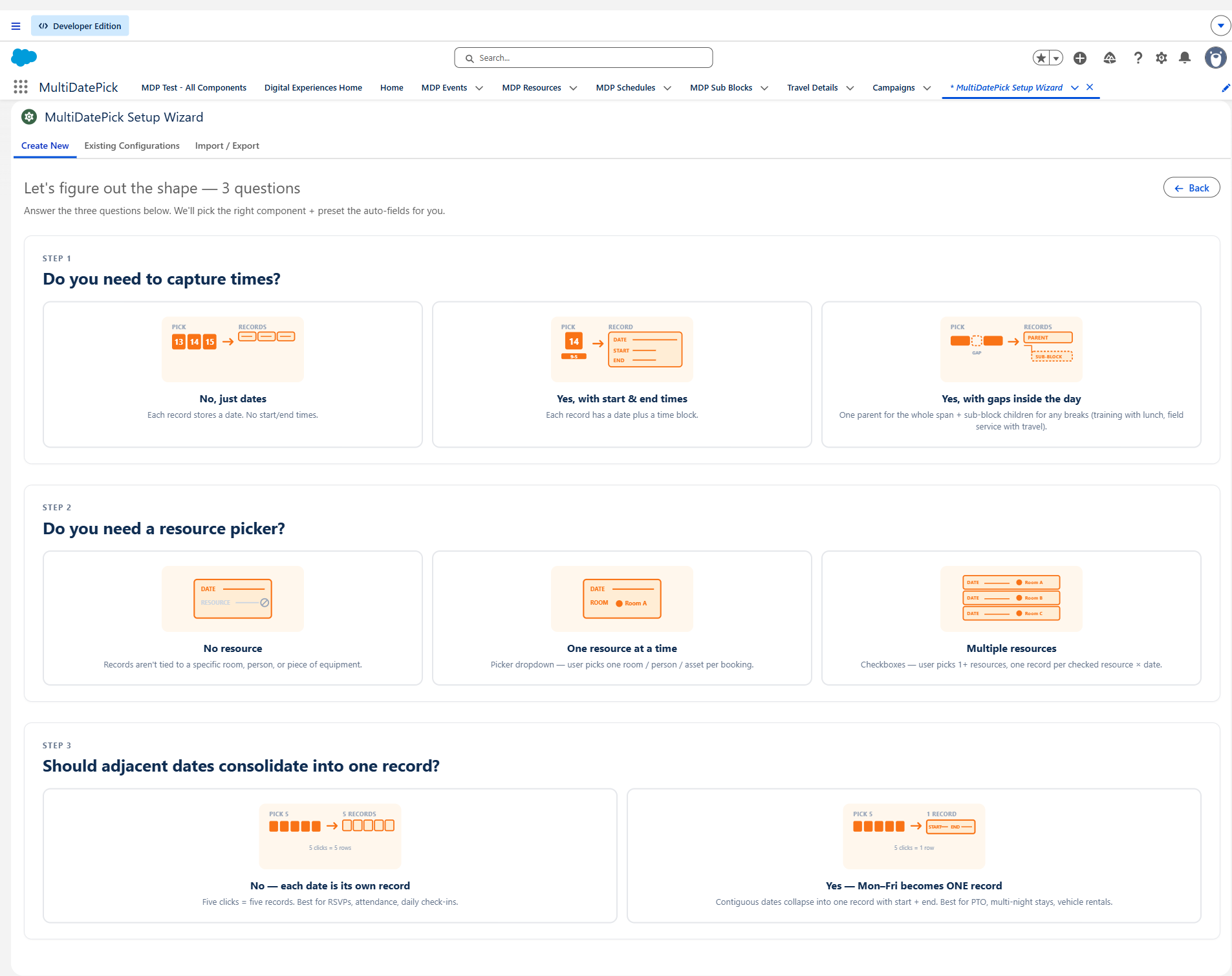Click the date 14 with start/end illustration

coord(622,349)
